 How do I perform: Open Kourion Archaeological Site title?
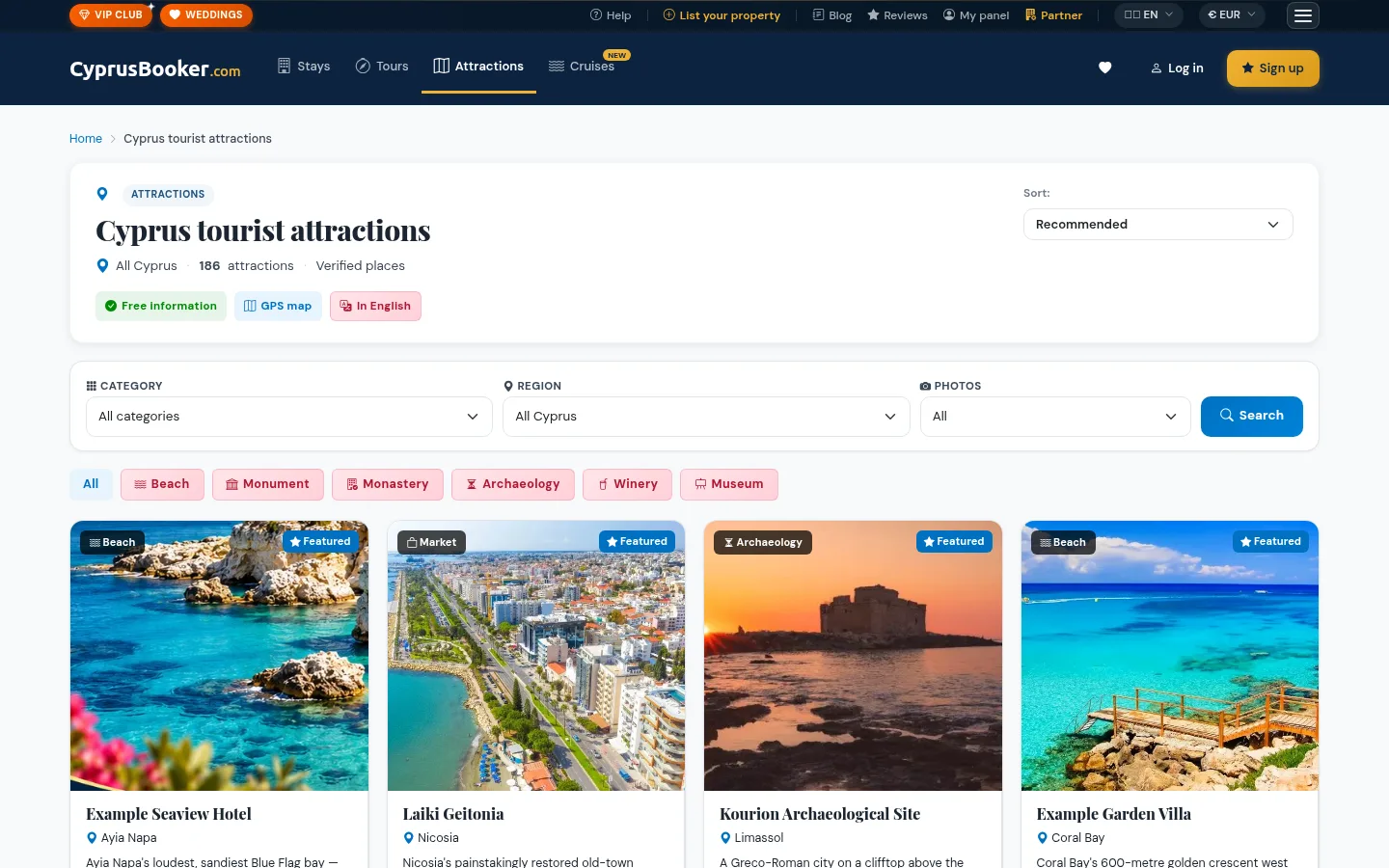click(x=820, y=814)
